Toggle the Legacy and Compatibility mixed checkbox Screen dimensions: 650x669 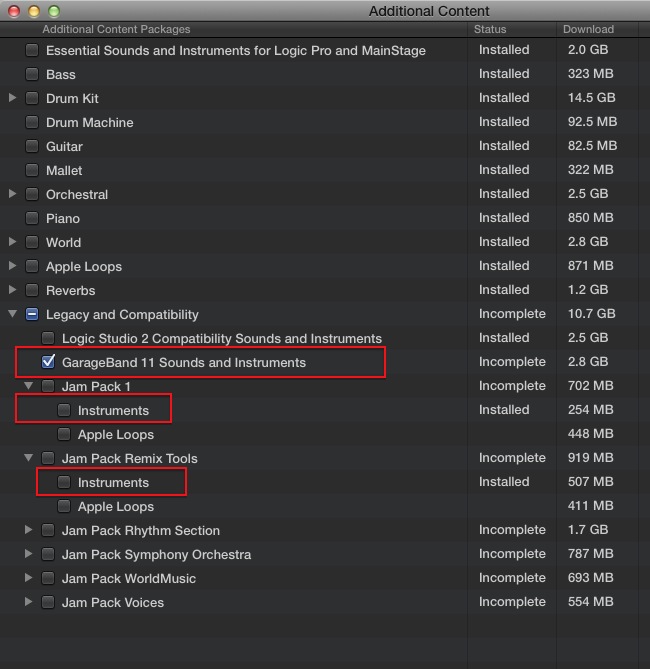point(32,314)
